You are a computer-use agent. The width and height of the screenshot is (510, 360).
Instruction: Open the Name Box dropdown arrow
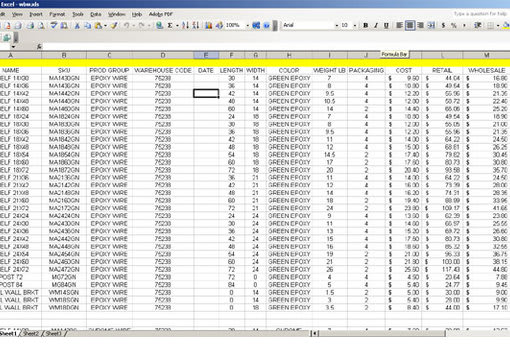pyautogui.click(x=13, y=47)
